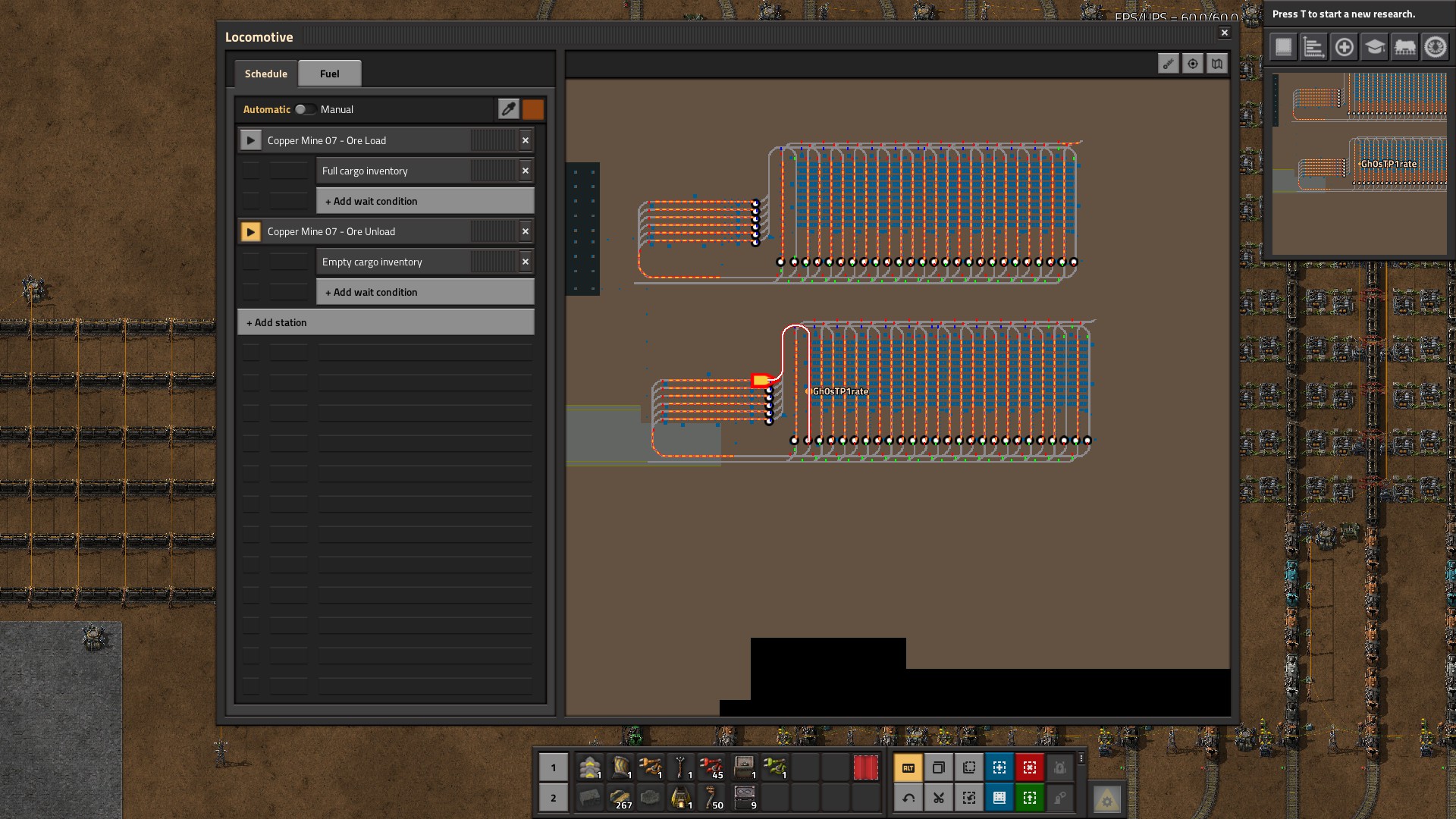Screen dimensions: 1456x819
Task: Delete the Empty cargo inventory condition
Action: click(x=526, y=262)
